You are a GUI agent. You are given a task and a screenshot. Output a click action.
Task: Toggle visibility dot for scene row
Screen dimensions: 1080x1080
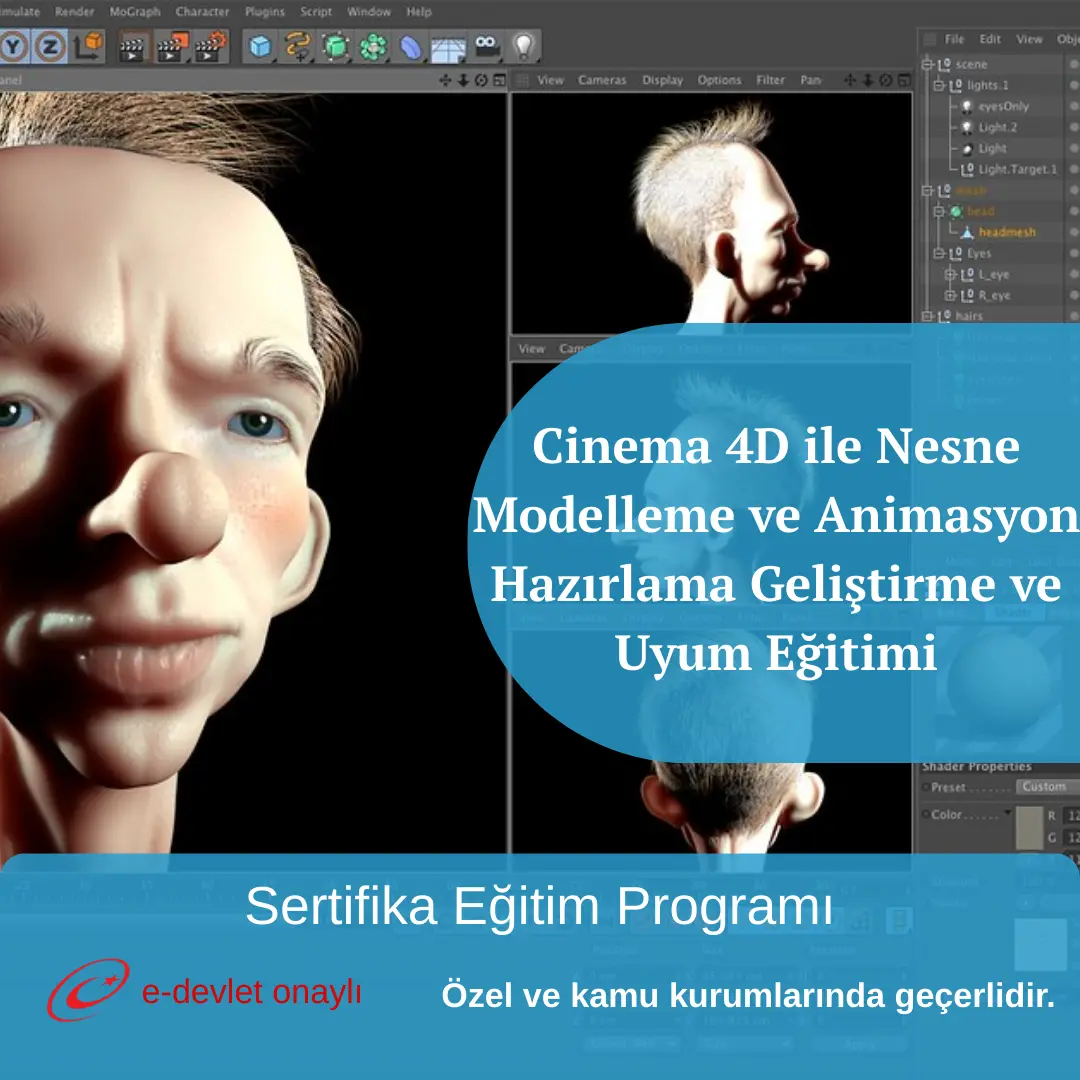(1073, 64)
